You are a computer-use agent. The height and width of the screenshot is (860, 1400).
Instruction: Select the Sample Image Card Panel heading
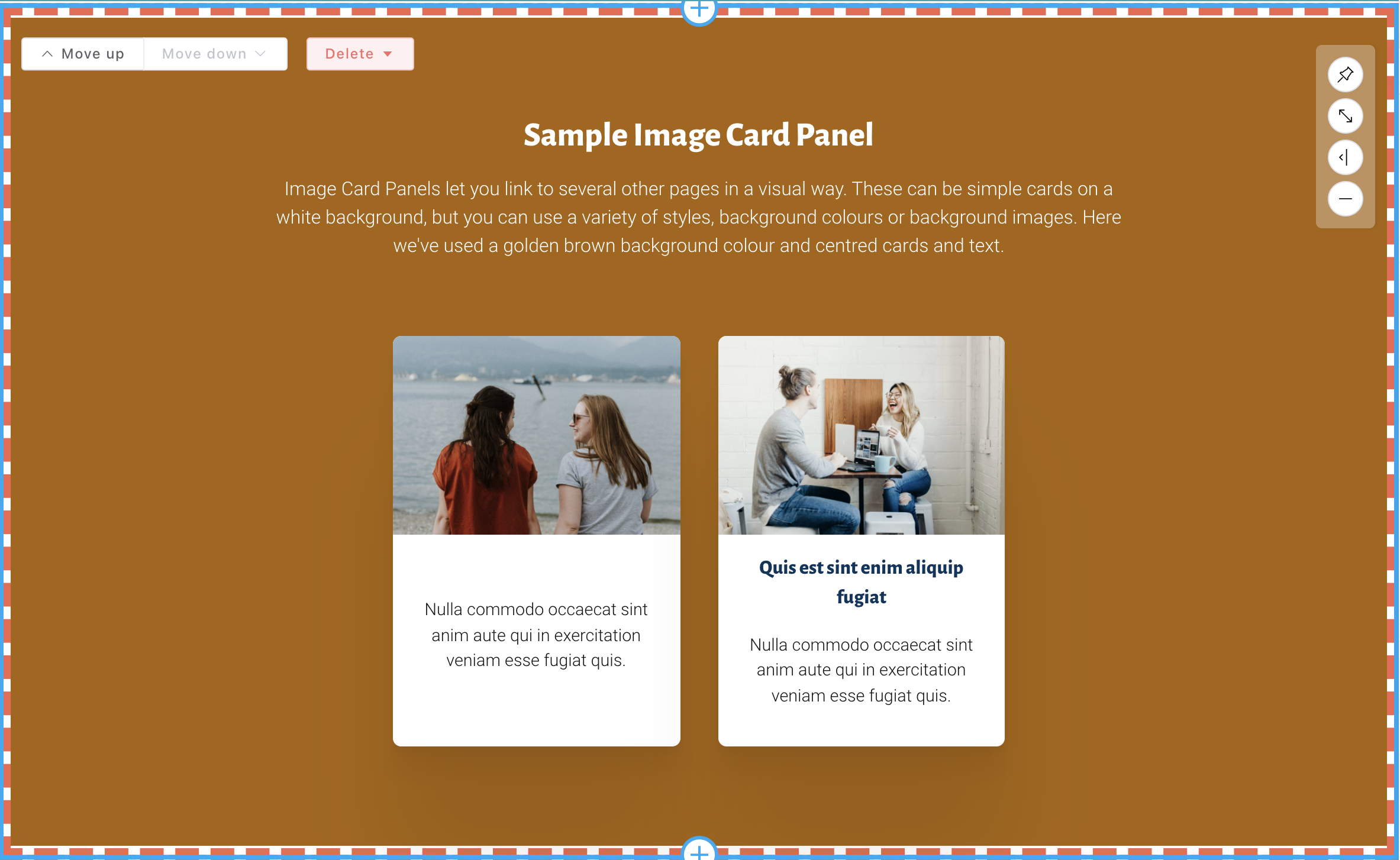[x=698, y=135]
